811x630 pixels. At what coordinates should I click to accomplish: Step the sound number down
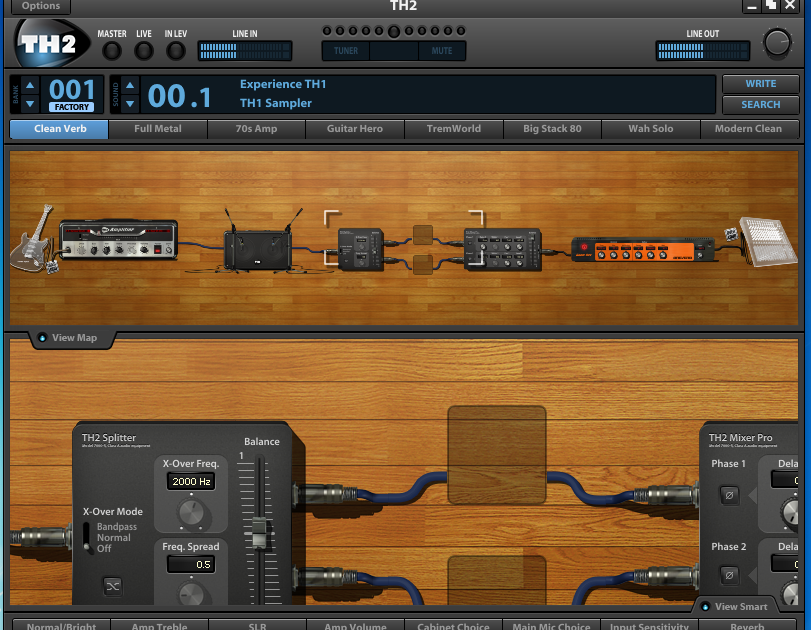130,104
